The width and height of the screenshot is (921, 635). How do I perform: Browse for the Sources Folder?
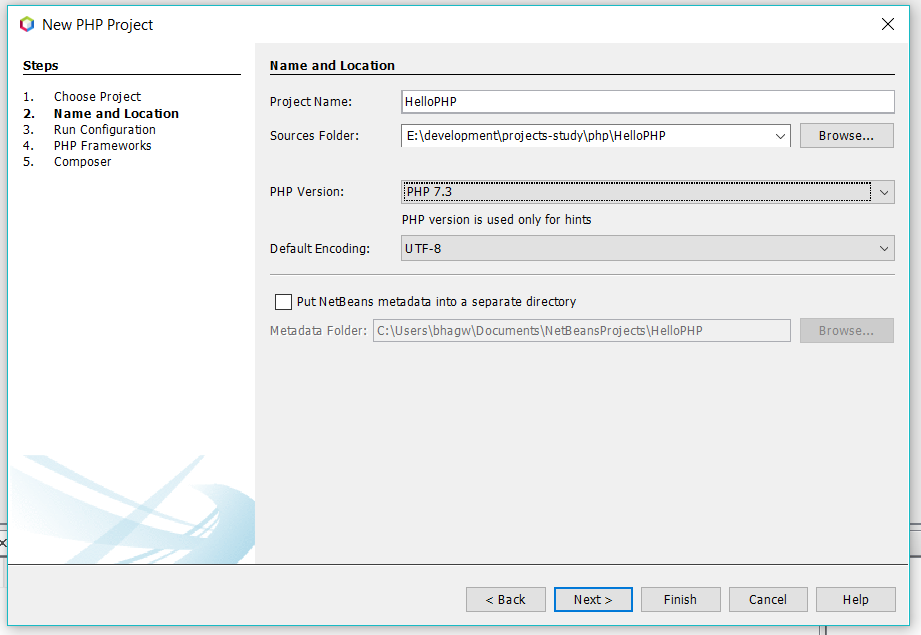click(846, 136)
